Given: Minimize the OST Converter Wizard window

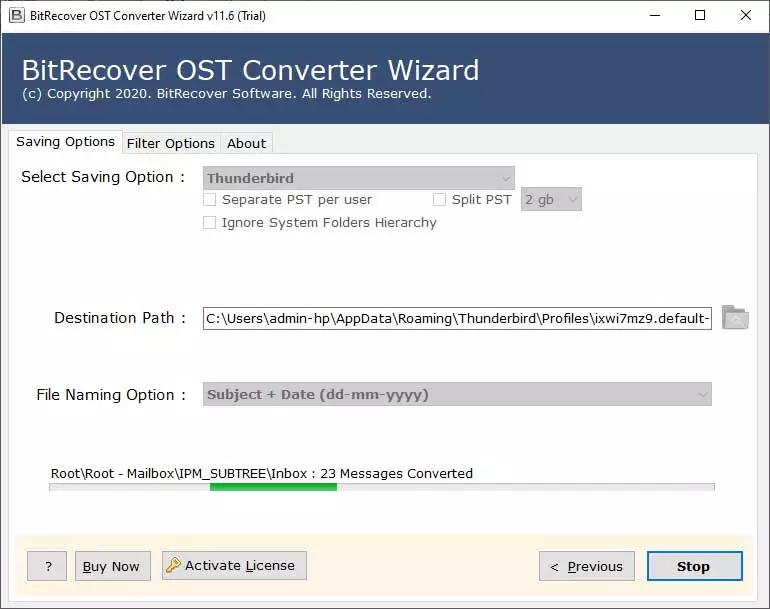Looking at the screenshot, I should [655, 15].
